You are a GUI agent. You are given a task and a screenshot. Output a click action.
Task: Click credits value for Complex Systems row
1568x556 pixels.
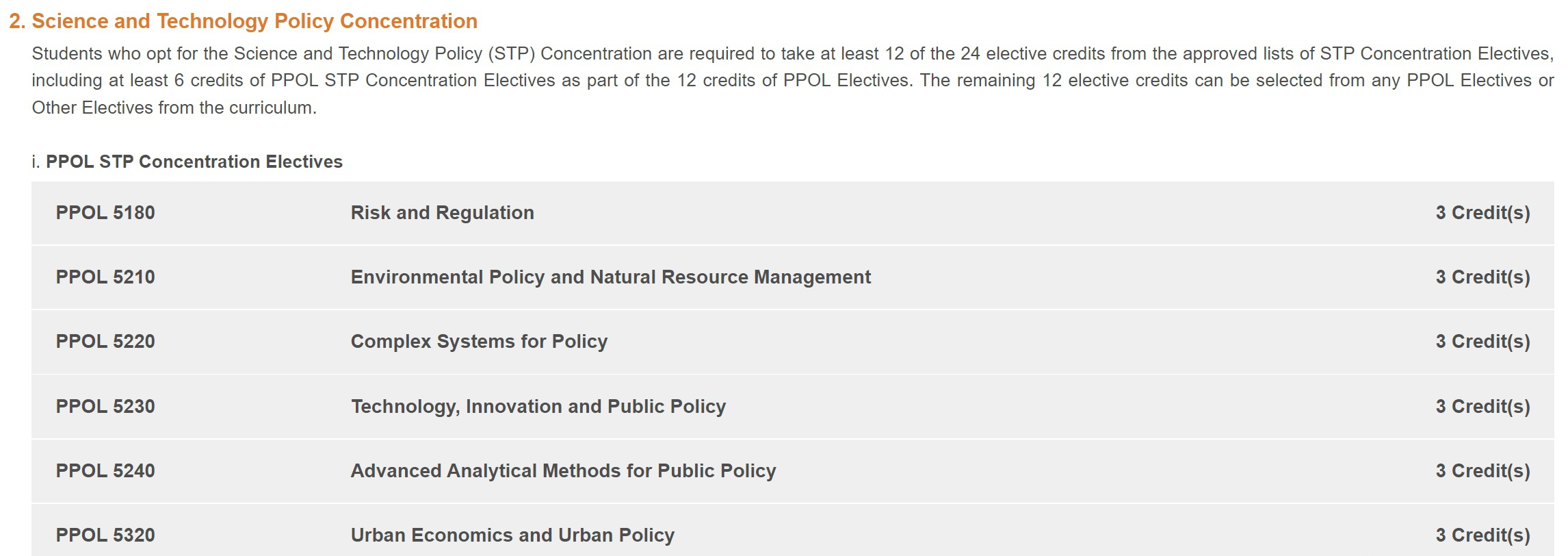[x=1482, y=342]
